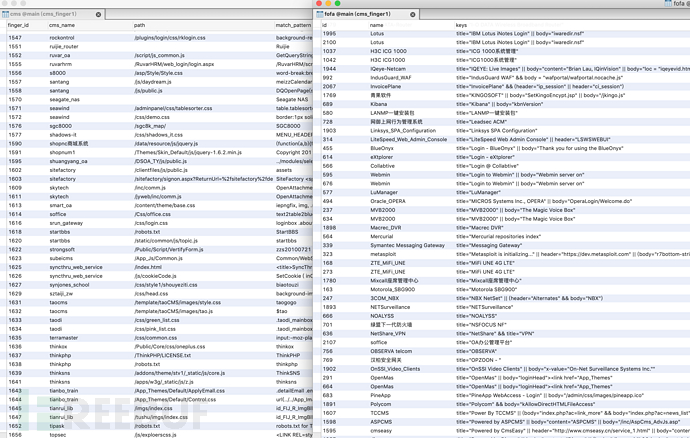Select the seagate_nas cell
This screenshot has width=690, height=438.
65,99
